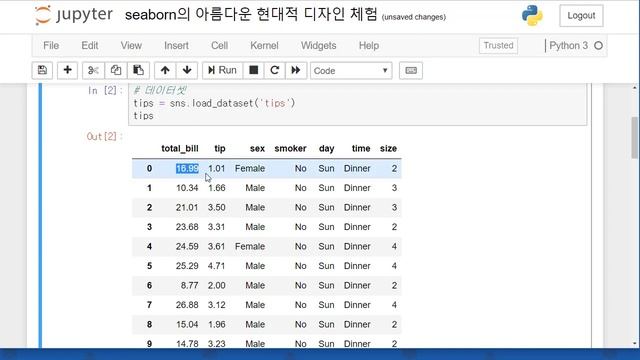Image resolution: width=640 pixels, height=360 pixels.
Task: Move the selected cell down
Action: (x=187, y=70)
